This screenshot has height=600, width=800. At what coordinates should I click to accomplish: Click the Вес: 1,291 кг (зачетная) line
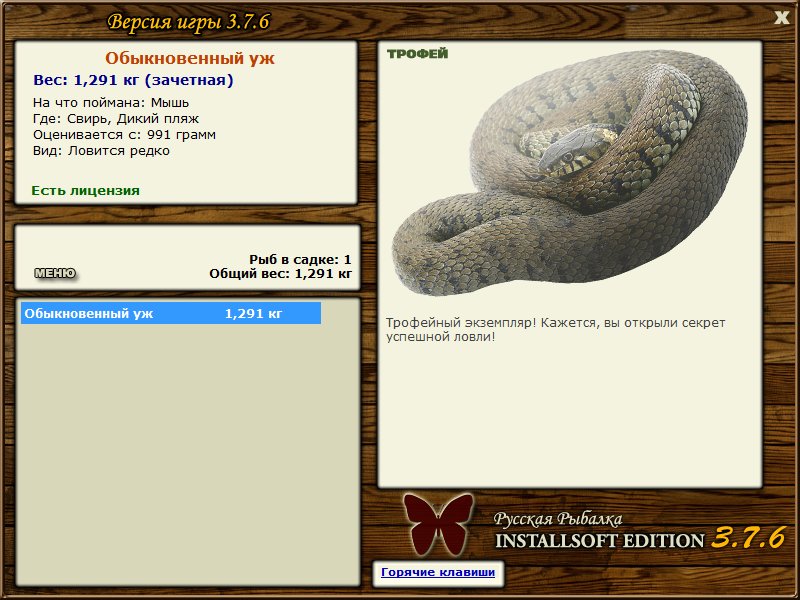133,80
